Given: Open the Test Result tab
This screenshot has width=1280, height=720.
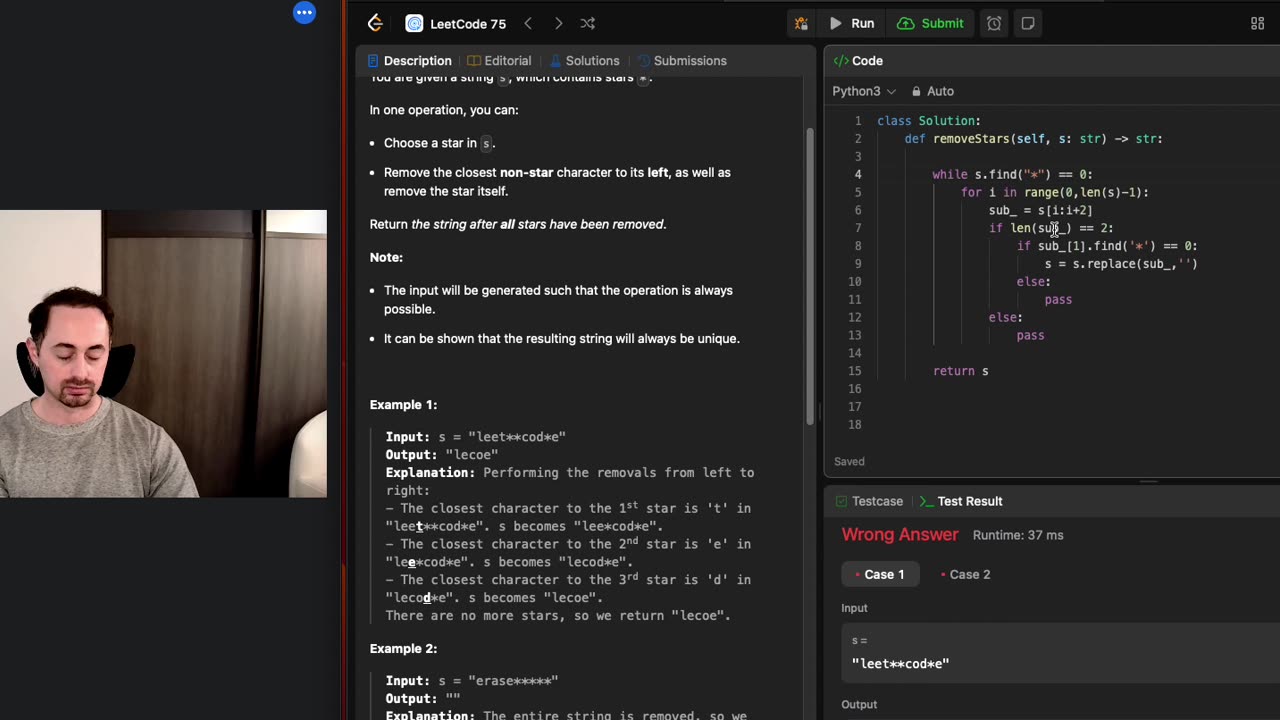Looking at the screenshot, I should tap(961, 501).
